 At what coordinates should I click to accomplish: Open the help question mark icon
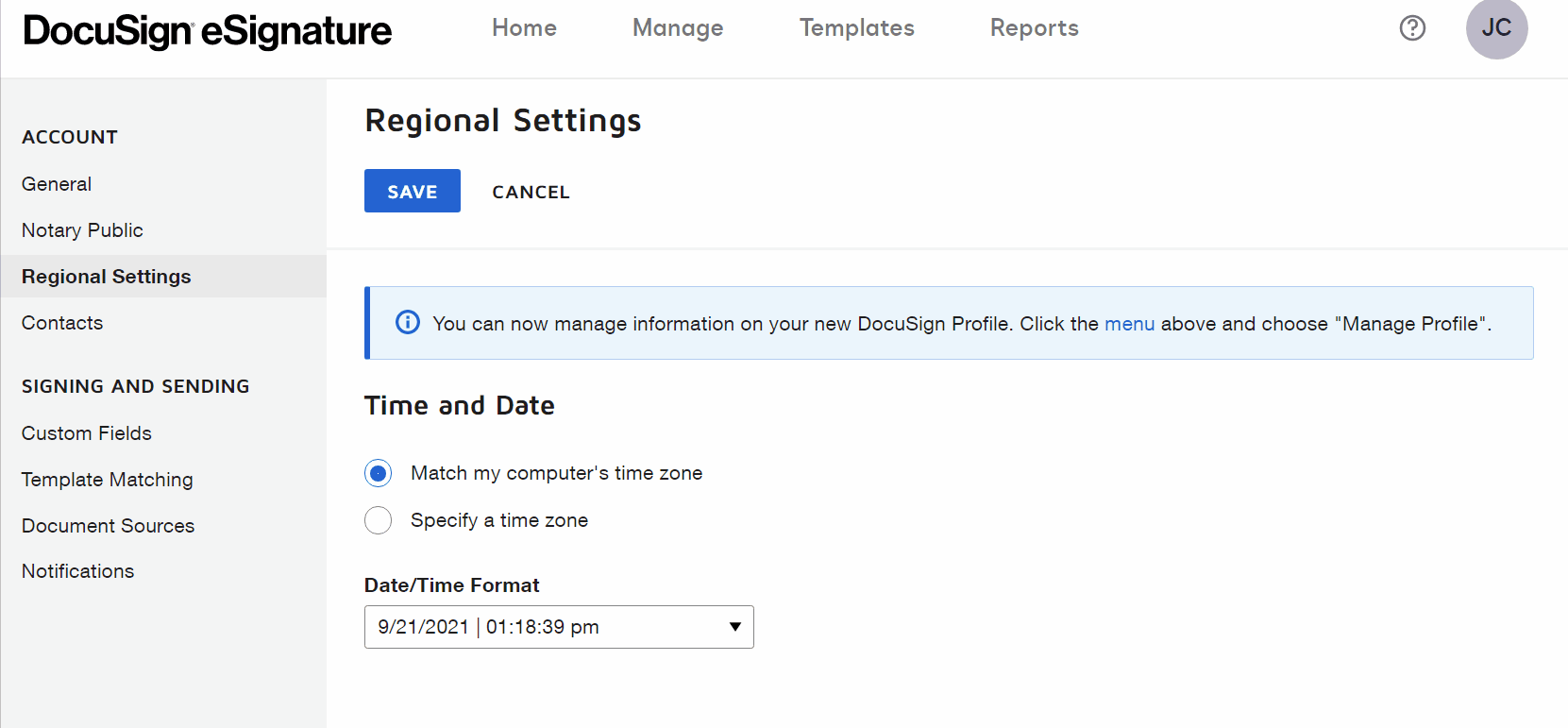[1412, 28]
